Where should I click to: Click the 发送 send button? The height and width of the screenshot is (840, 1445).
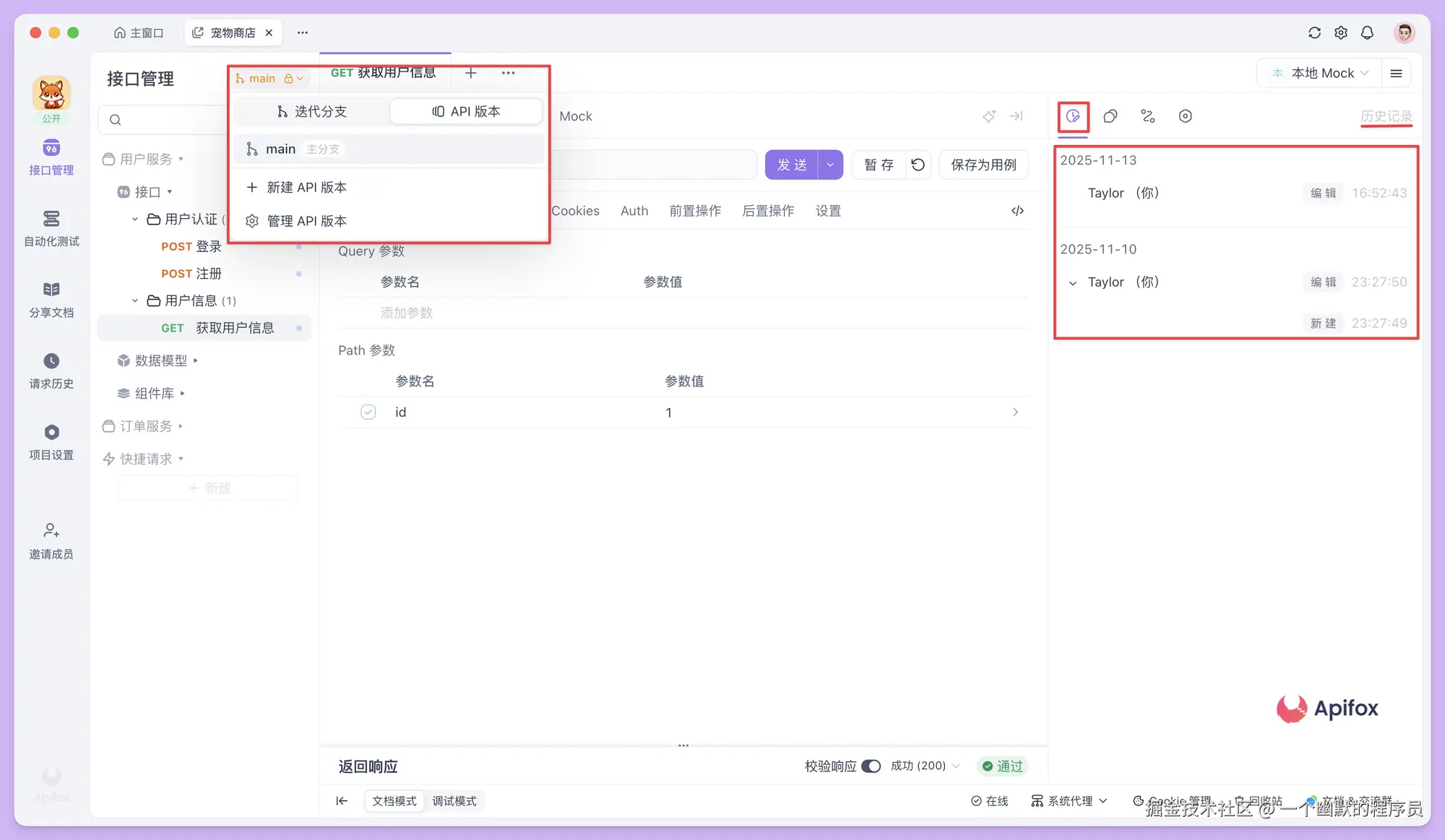pyautogui.click(x=792, y=165)
